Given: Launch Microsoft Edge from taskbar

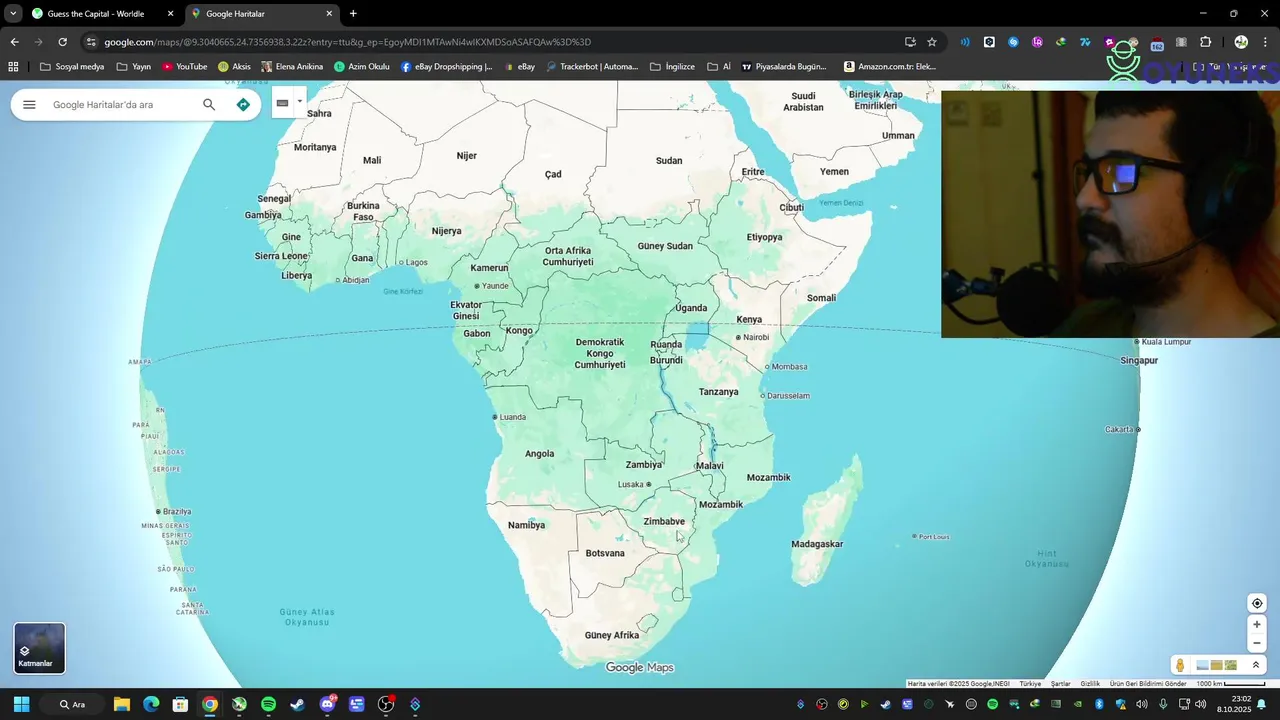Looking at the screenshot, I should (x=151, y=704).
